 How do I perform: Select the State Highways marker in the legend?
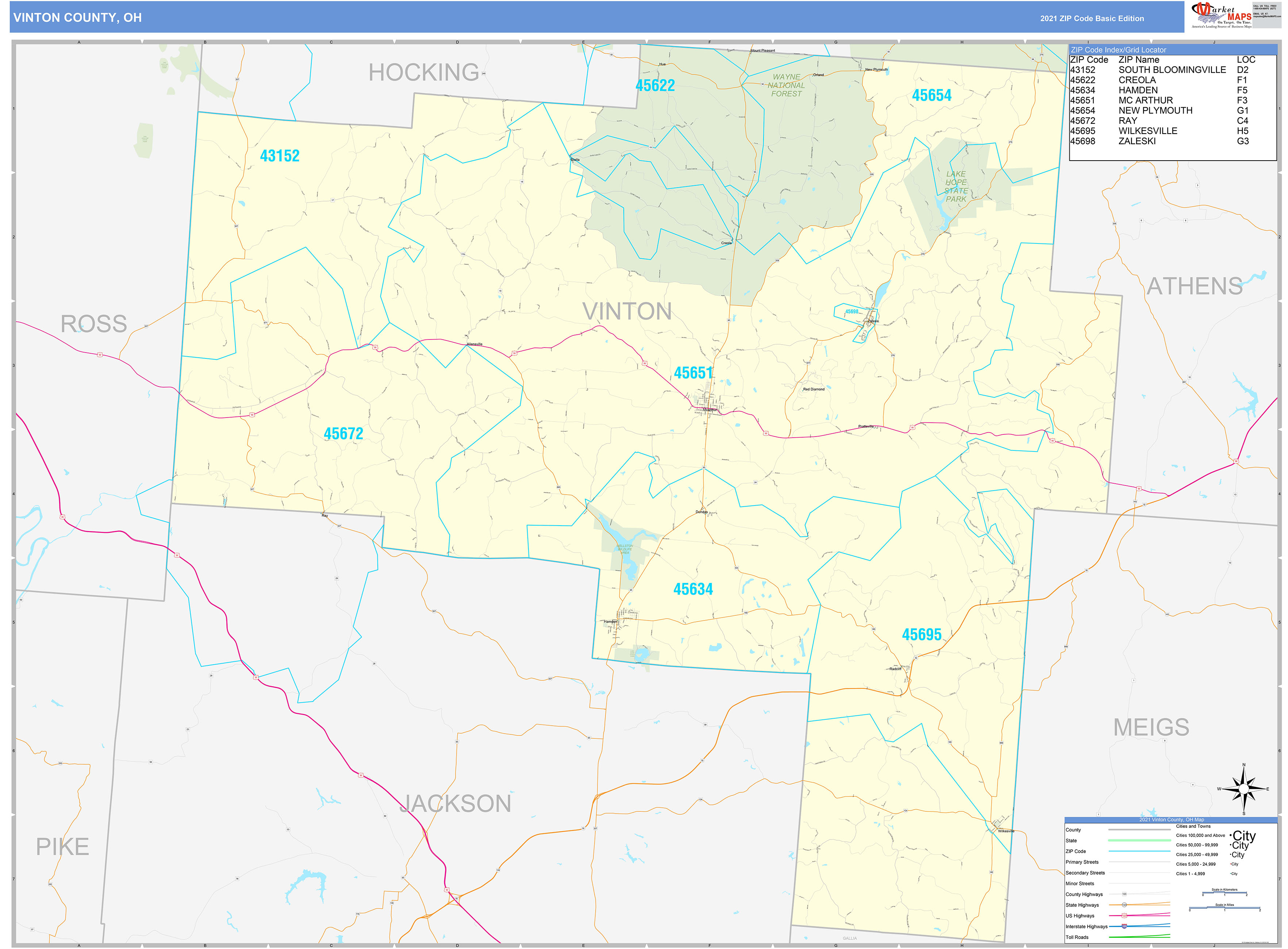coord(1125,905)
